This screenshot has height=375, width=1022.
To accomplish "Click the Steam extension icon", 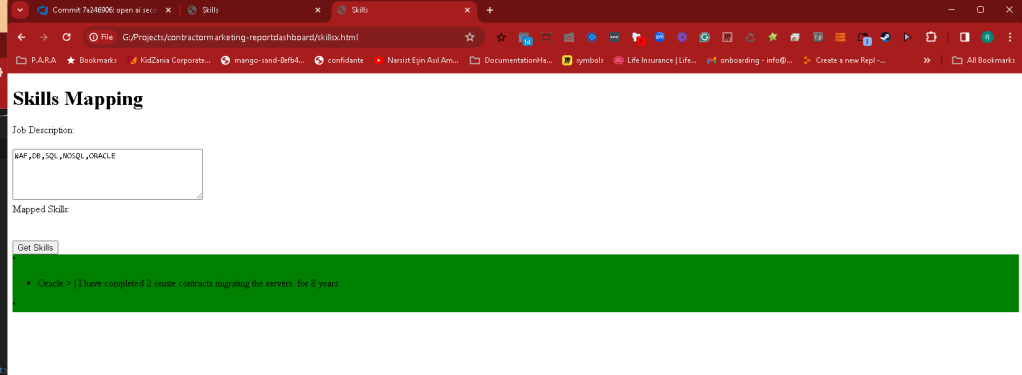I will tap(885, 37).
